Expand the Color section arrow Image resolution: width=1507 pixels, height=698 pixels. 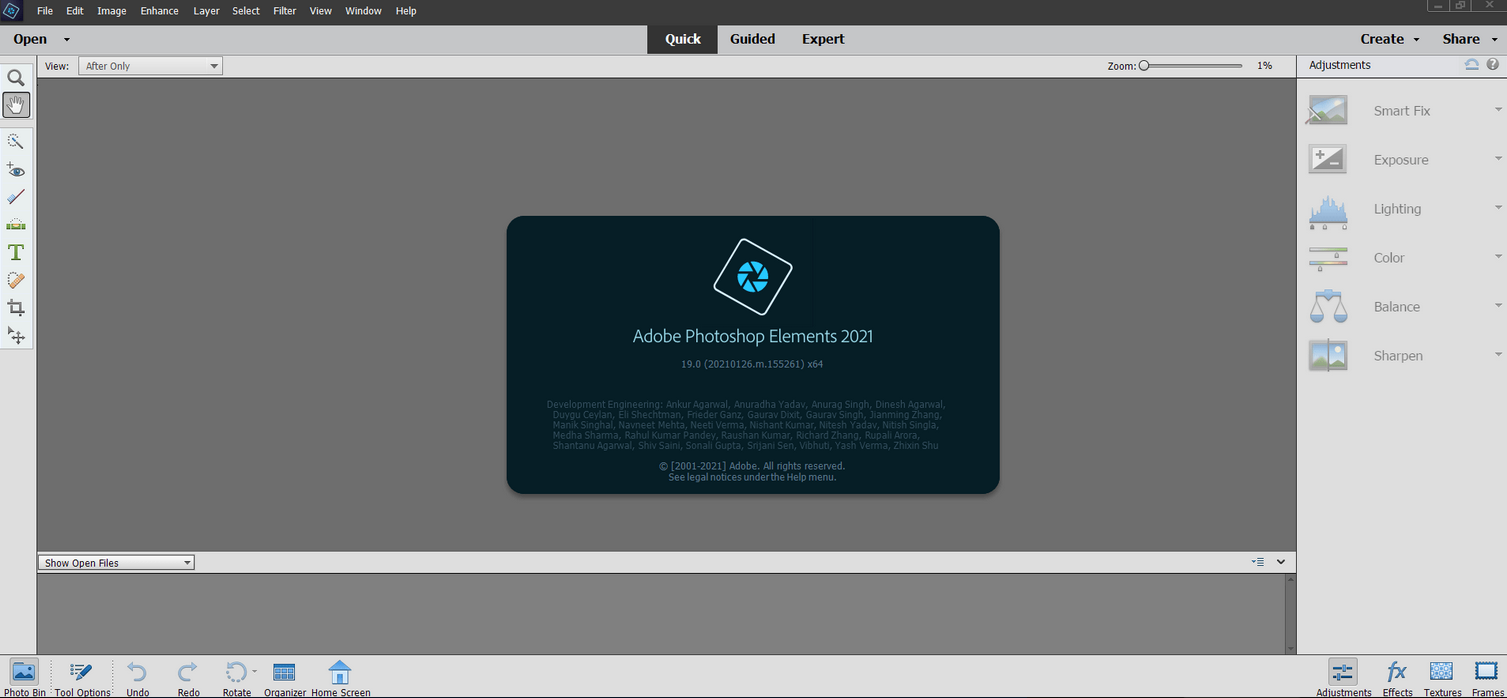click(x=1498, y=256)
